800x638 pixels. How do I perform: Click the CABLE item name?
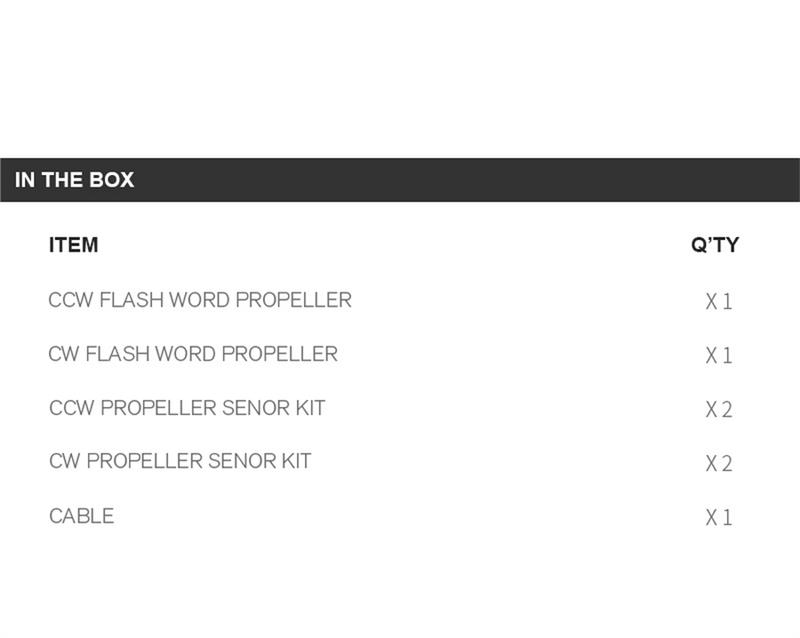(81, 516)
